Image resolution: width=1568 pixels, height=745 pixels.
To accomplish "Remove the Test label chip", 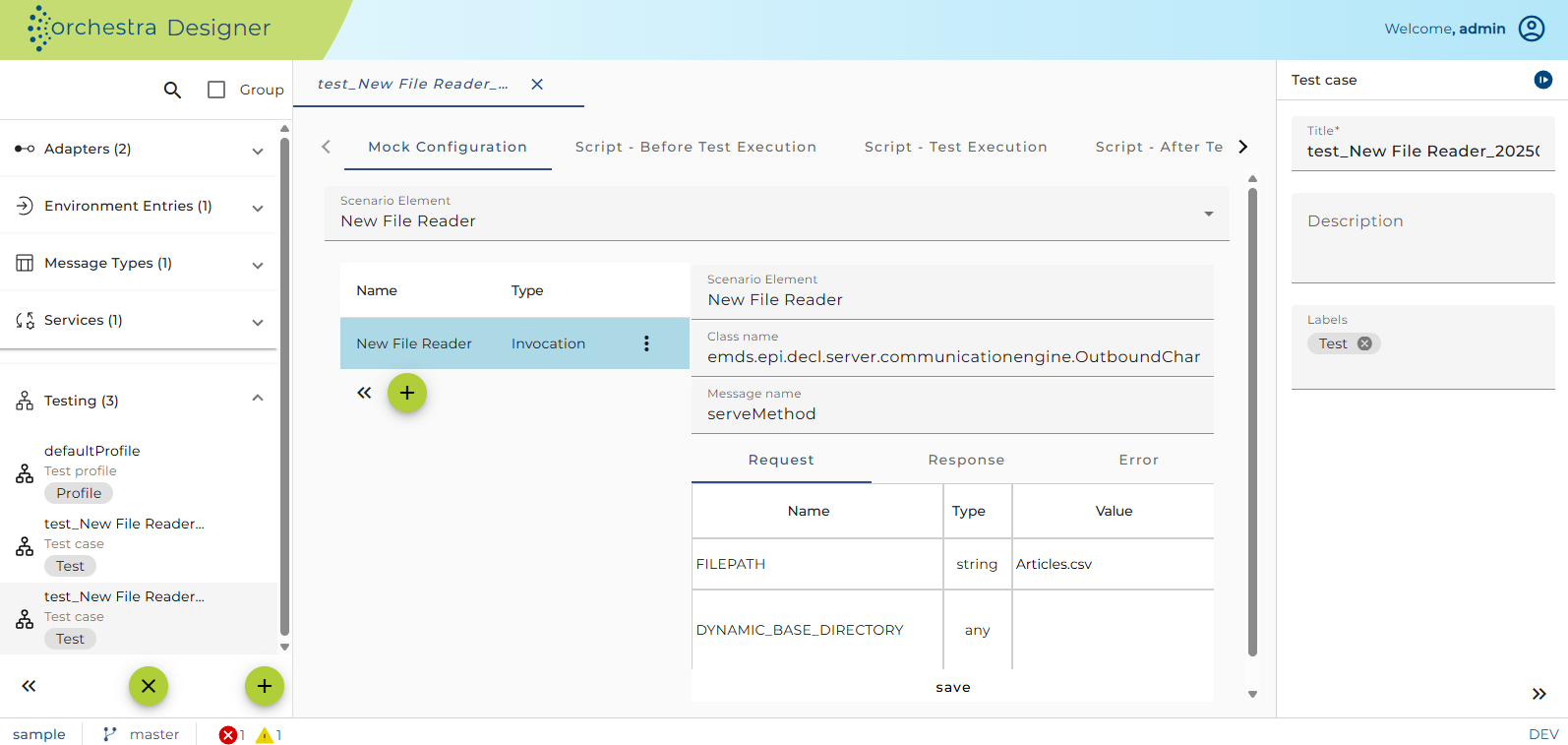I will [1364, 343].
